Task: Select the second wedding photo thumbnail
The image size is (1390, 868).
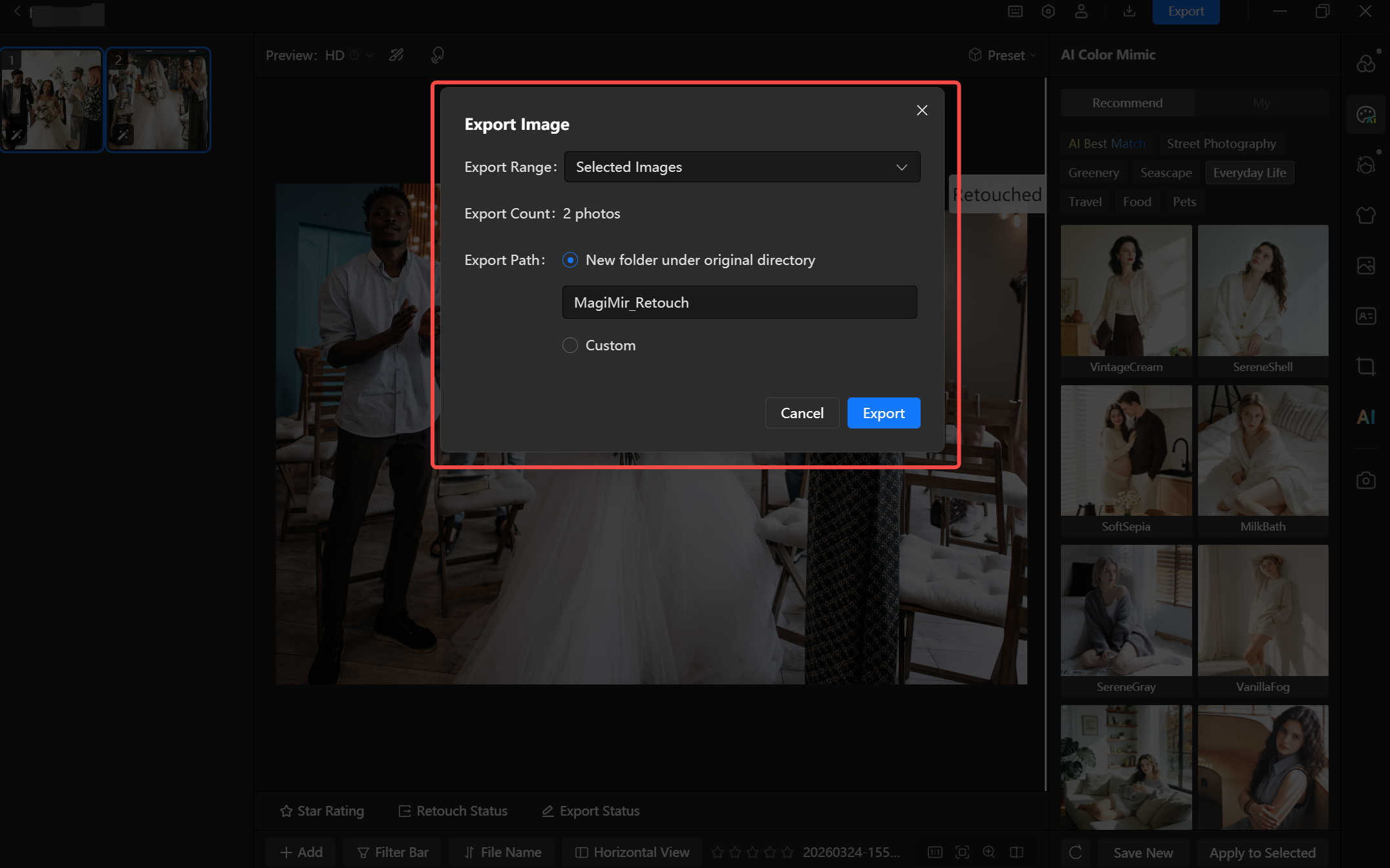Action: (158, 100)
